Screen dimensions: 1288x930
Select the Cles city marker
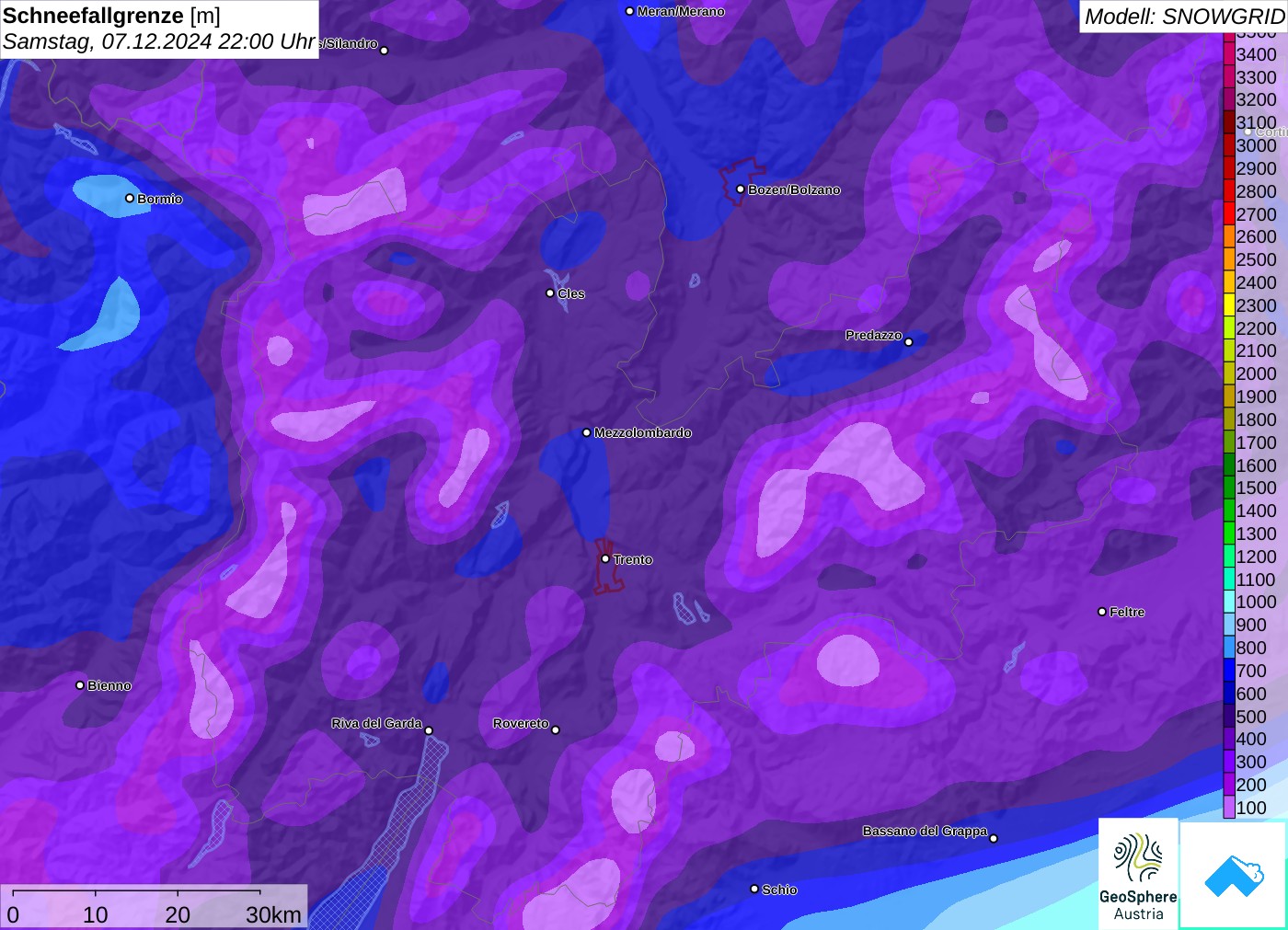point(550,293)
